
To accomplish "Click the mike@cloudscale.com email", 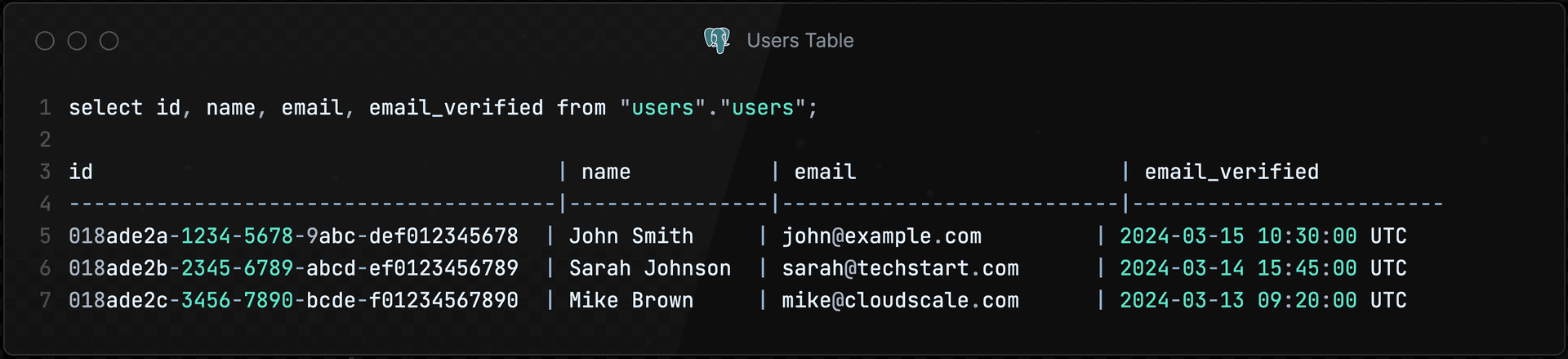I will [x=900, y=300].
